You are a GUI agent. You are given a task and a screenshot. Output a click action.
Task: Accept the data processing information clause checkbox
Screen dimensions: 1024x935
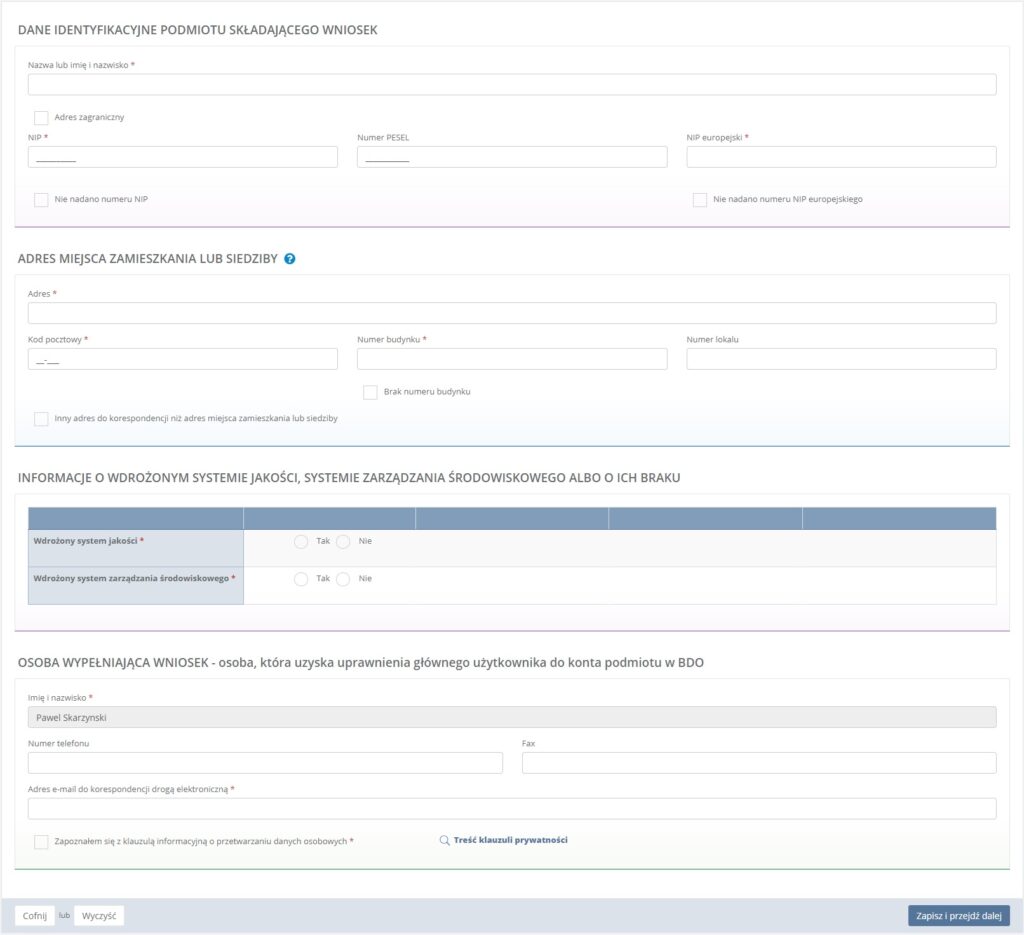pos(41,842)
